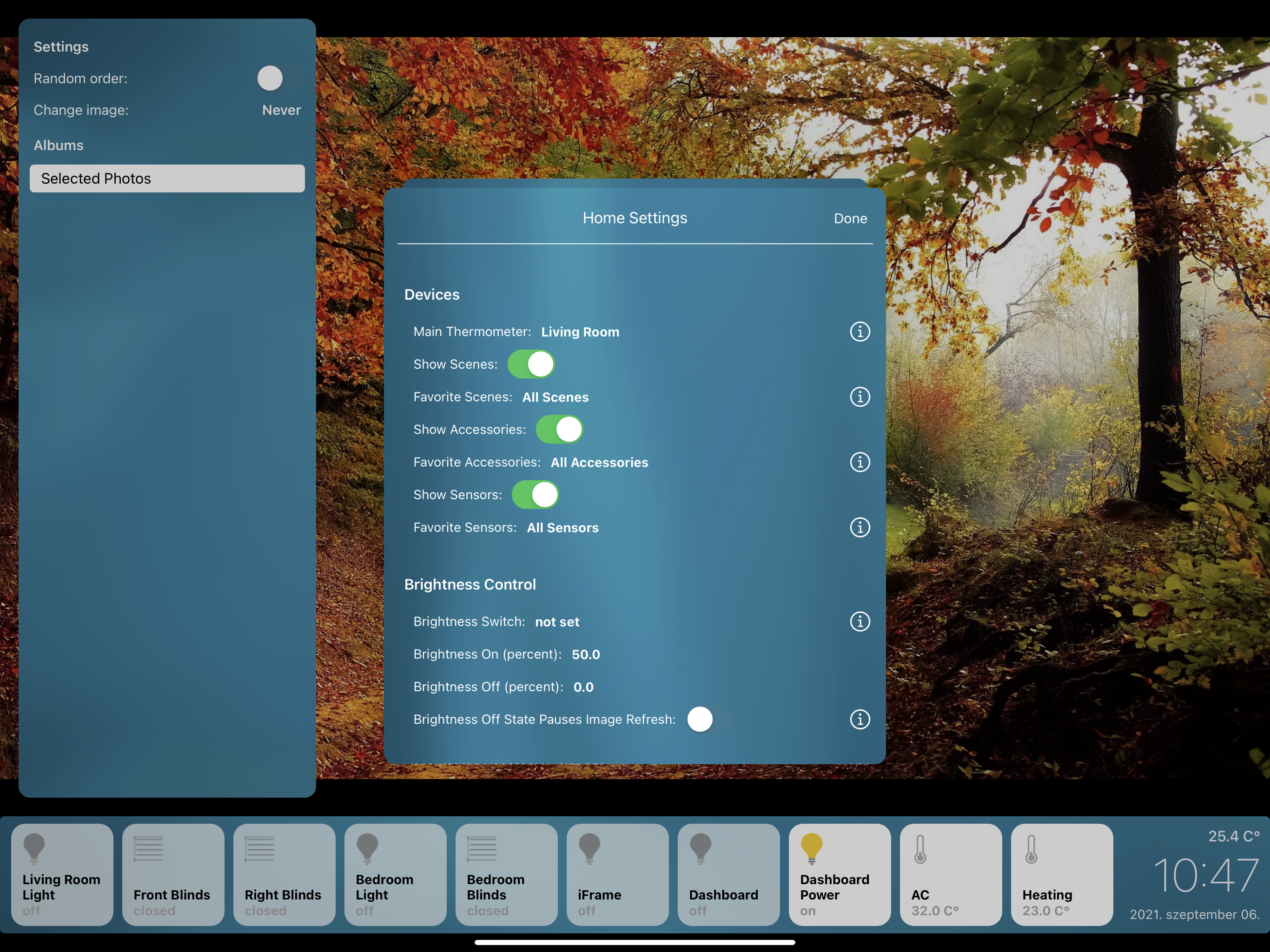Viewport: 1270px width, 952px height.
Task: Open info for Favorite Scenes setting
Action: tap(860, 397)
